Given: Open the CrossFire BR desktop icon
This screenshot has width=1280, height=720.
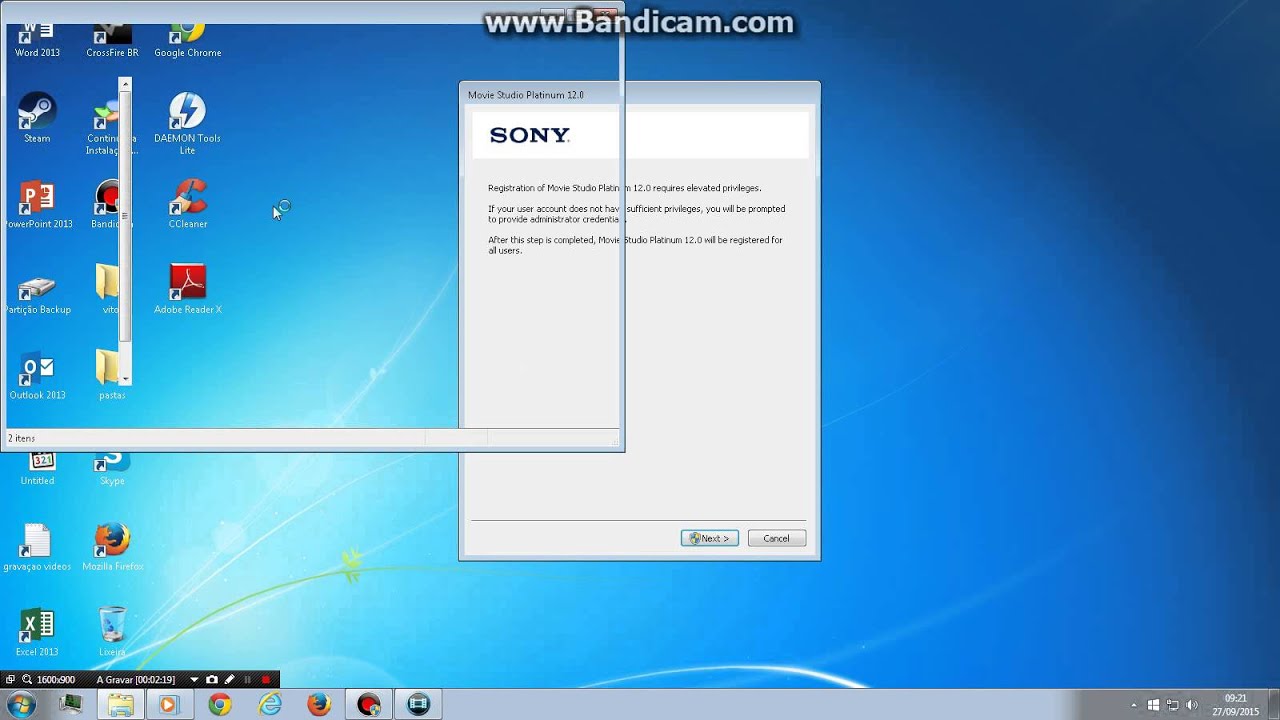Looking at the screenshot, I should pyautogui.click(x=112, y=41).
